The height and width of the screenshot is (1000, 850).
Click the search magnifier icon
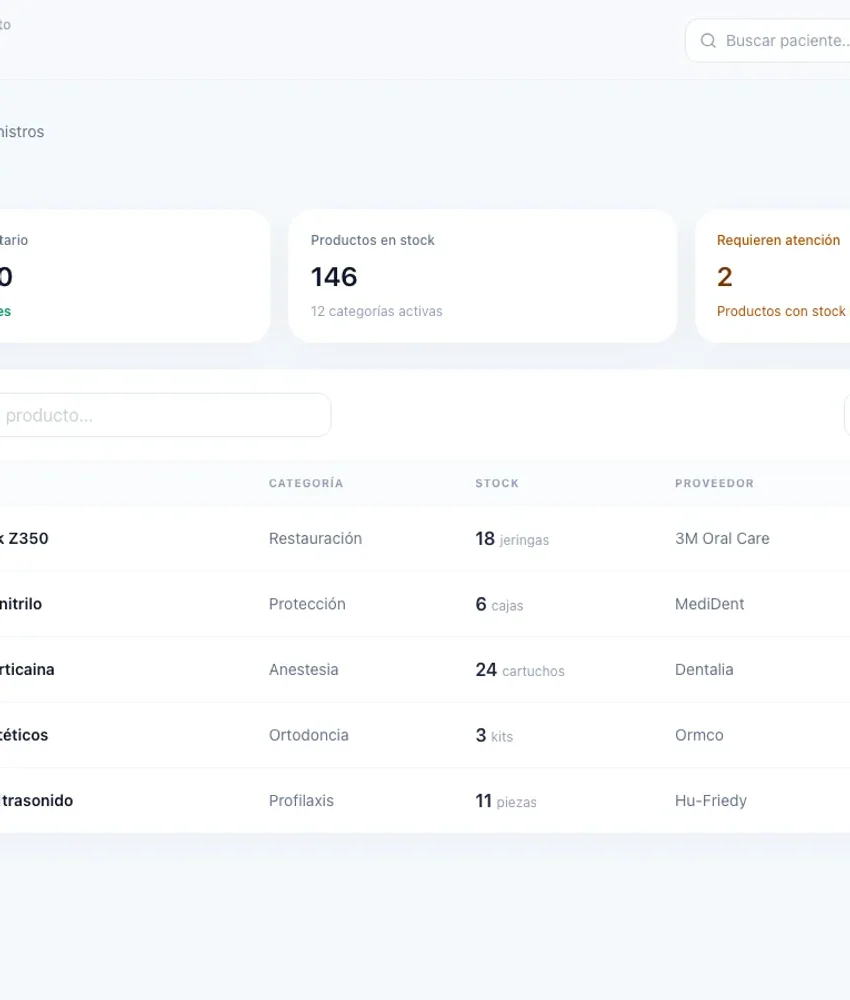coord(708,41)
